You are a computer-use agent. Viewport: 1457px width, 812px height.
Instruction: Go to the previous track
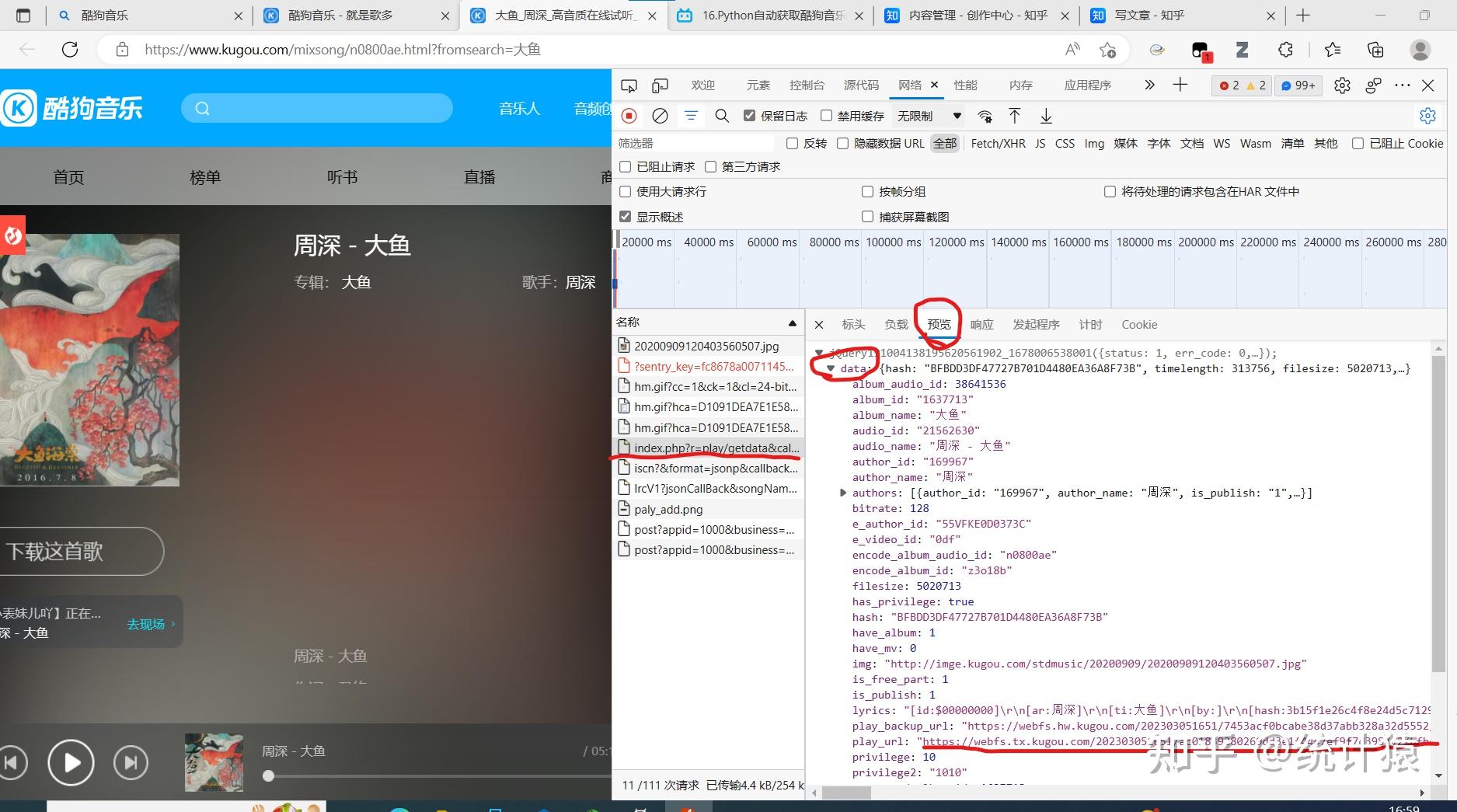click(12, 763)
